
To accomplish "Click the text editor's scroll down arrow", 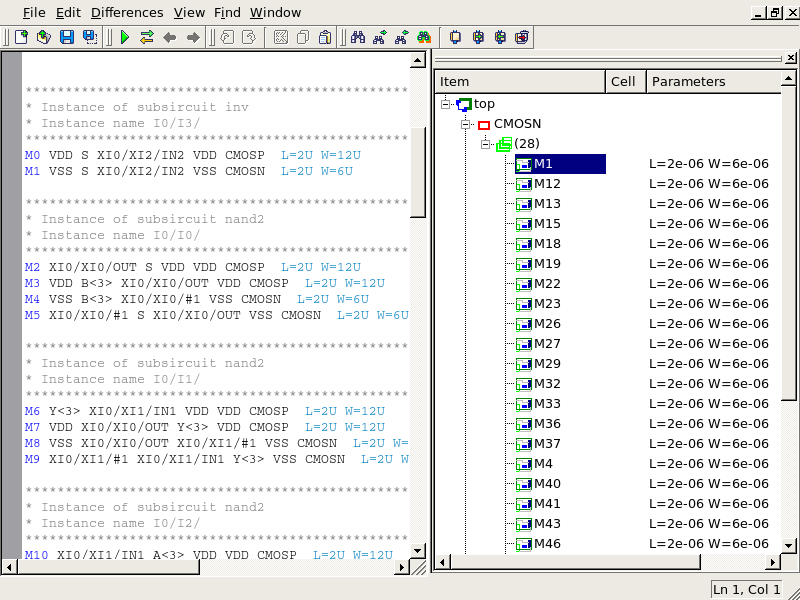I will coord(418,553).
